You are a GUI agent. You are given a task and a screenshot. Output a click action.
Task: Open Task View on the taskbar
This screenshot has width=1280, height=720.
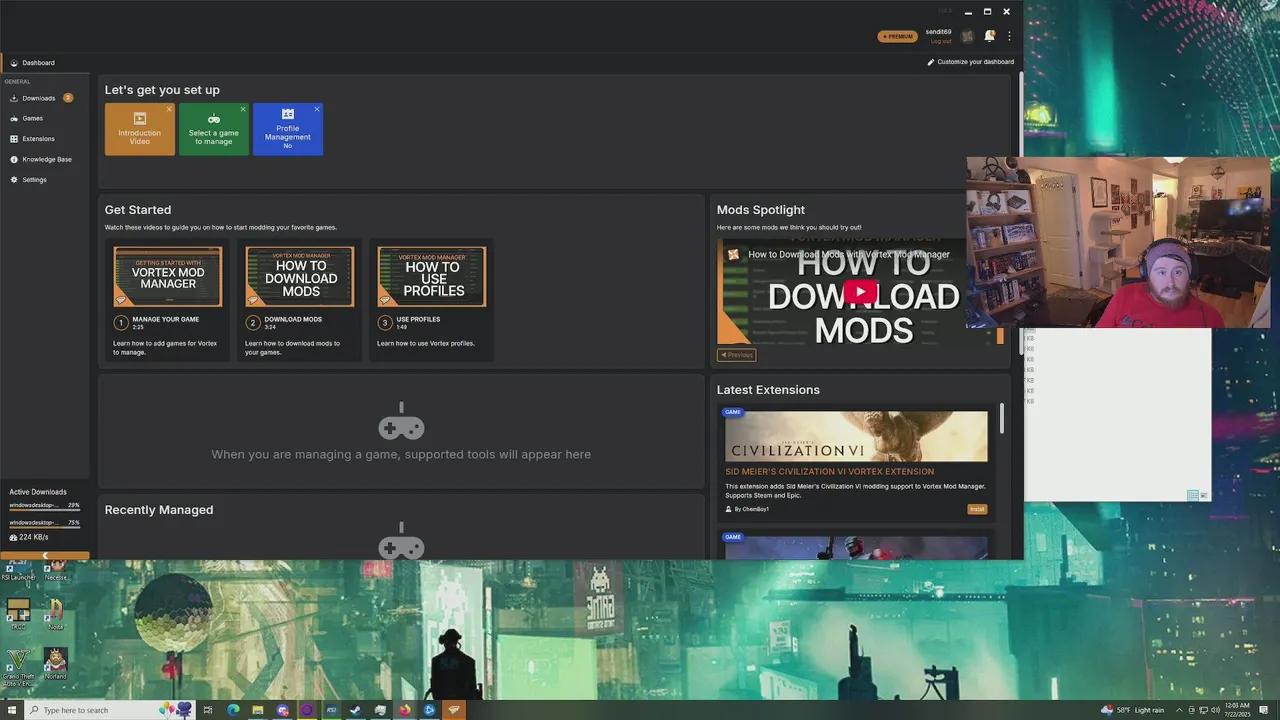(x=208, y=710)
